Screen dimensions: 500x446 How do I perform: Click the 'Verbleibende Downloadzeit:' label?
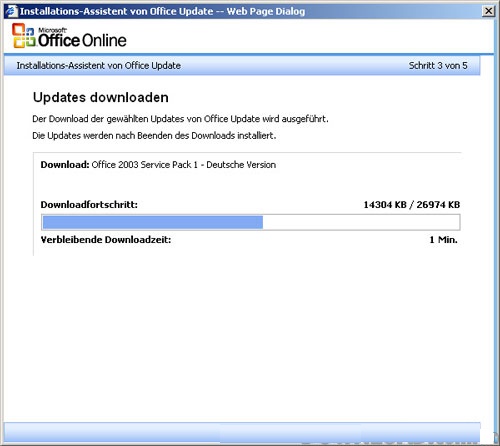point(106,240)
